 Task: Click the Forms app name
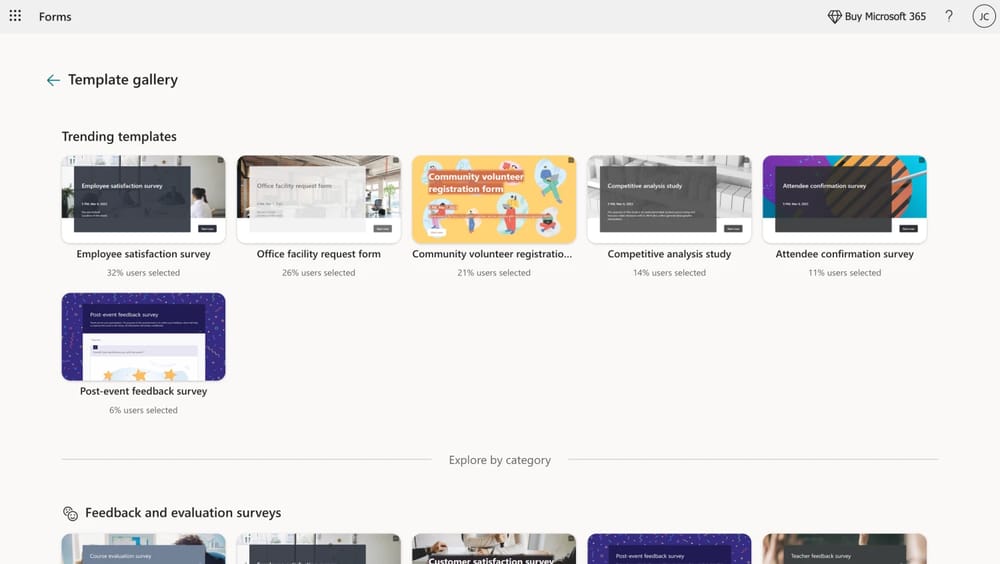(55, 17)
